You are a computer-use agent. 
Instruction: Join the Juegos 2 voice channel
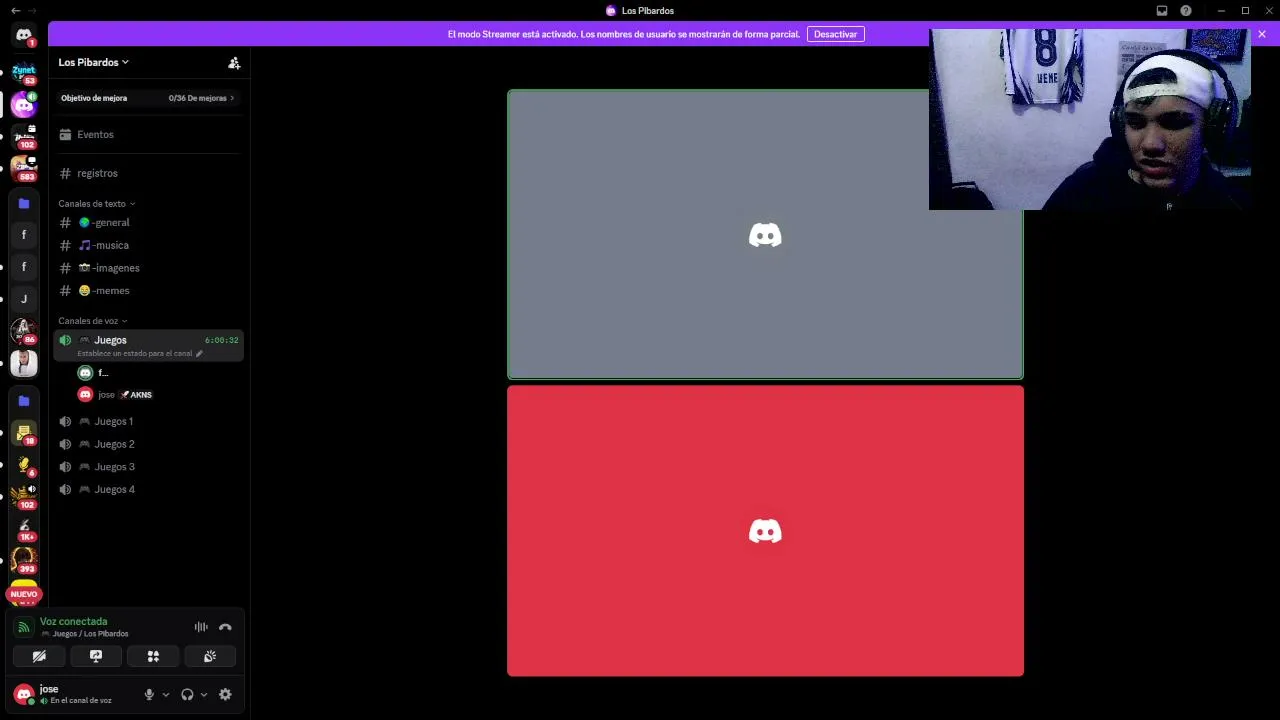coord(148,444)
